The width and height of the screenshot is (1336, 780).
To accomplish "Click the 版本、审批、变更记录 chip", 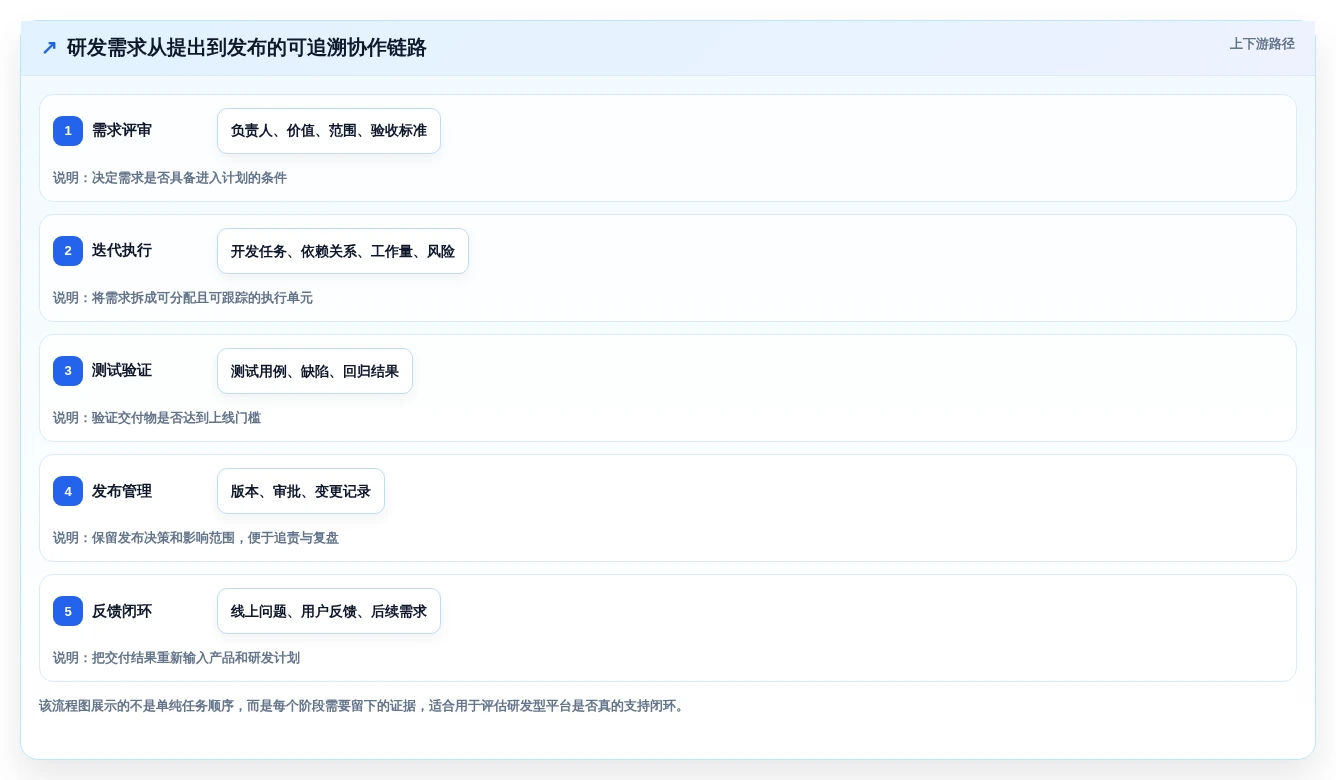I will coord(301,491).
